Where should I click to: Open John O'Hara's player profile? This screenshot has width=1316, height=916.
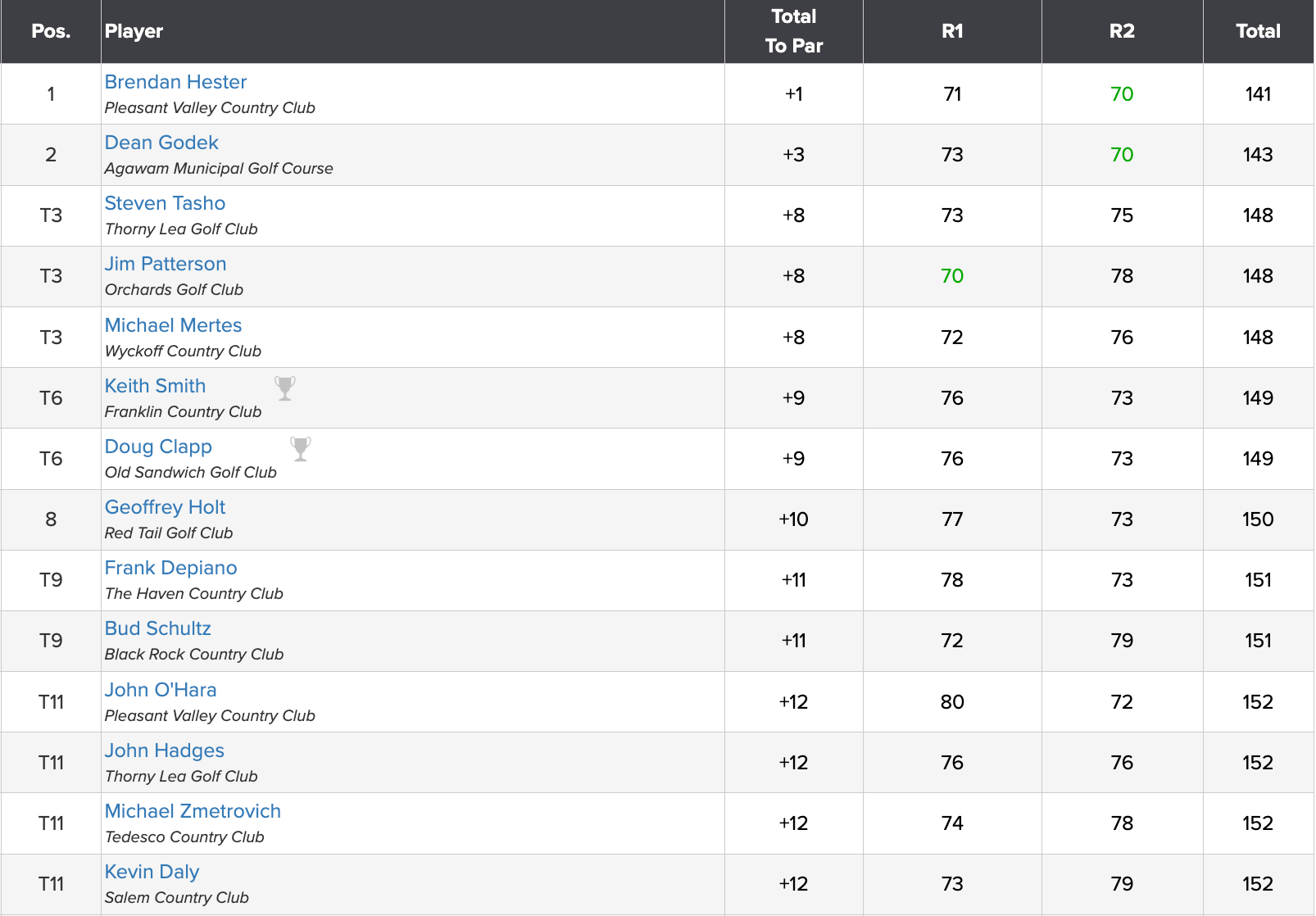tap(161, 690)
